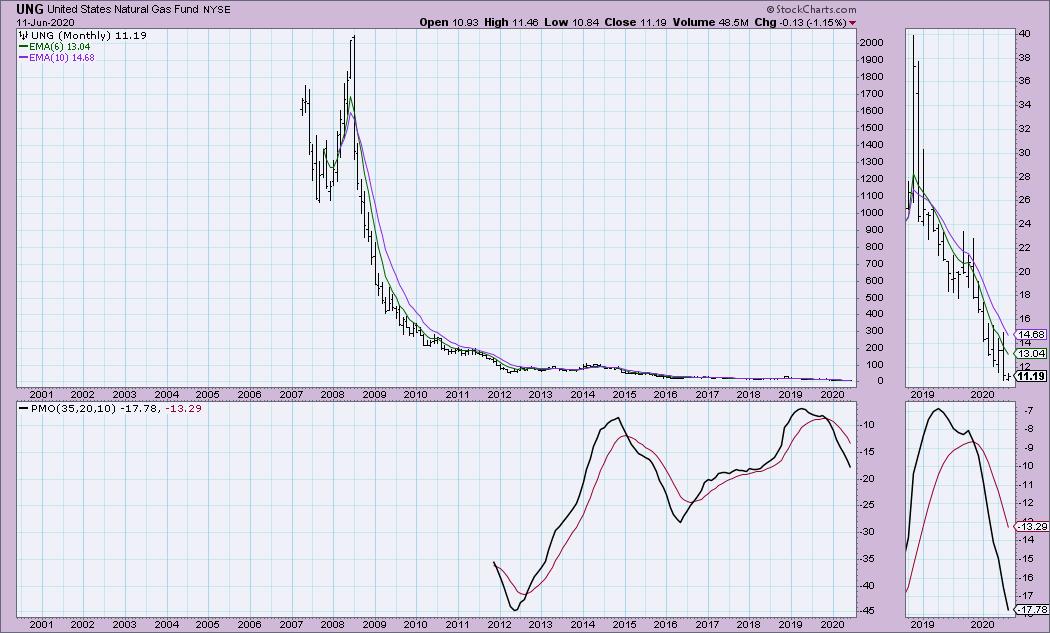Click the date '11-Jun-2020'
Viewport: 1050px width, 633px height.
[46, 22]
